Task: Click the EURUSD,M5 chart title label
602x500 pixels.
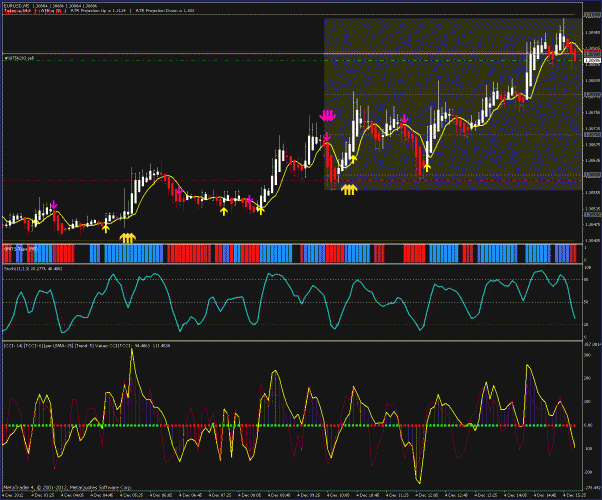Action: point(50,6)
